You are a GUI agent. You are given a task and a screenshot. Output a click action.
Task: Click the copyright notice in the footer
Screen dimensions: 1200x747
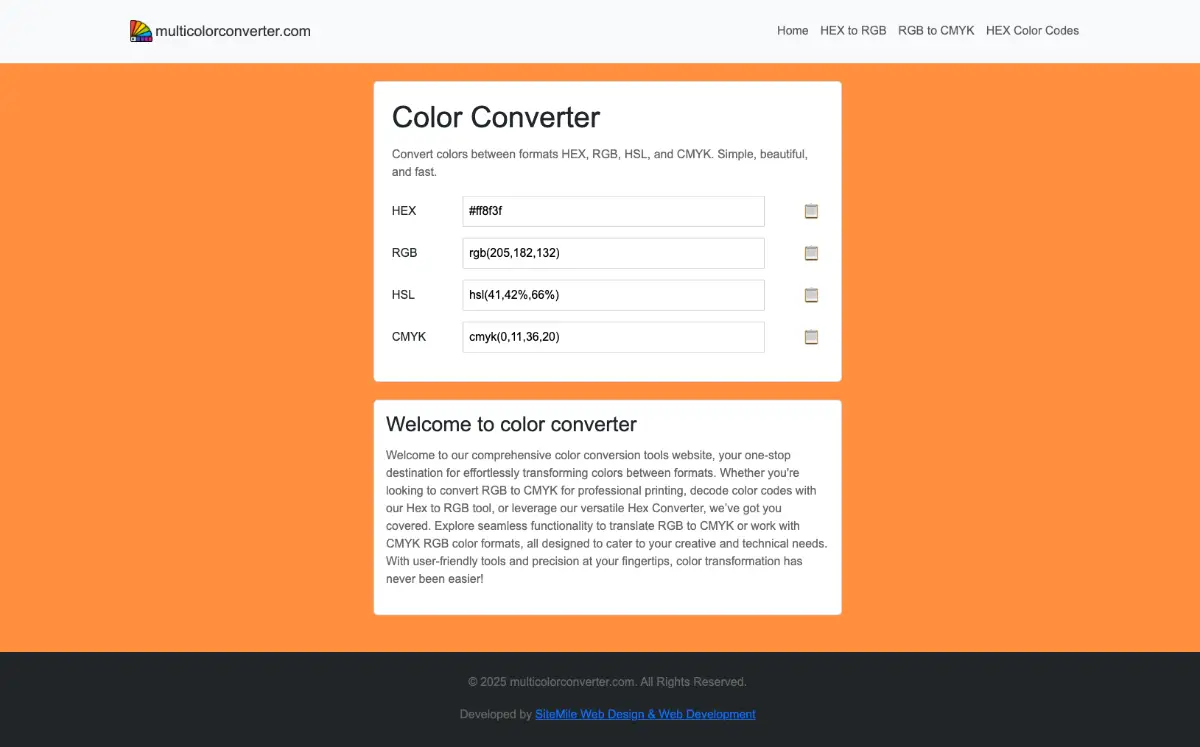[607, 681]
